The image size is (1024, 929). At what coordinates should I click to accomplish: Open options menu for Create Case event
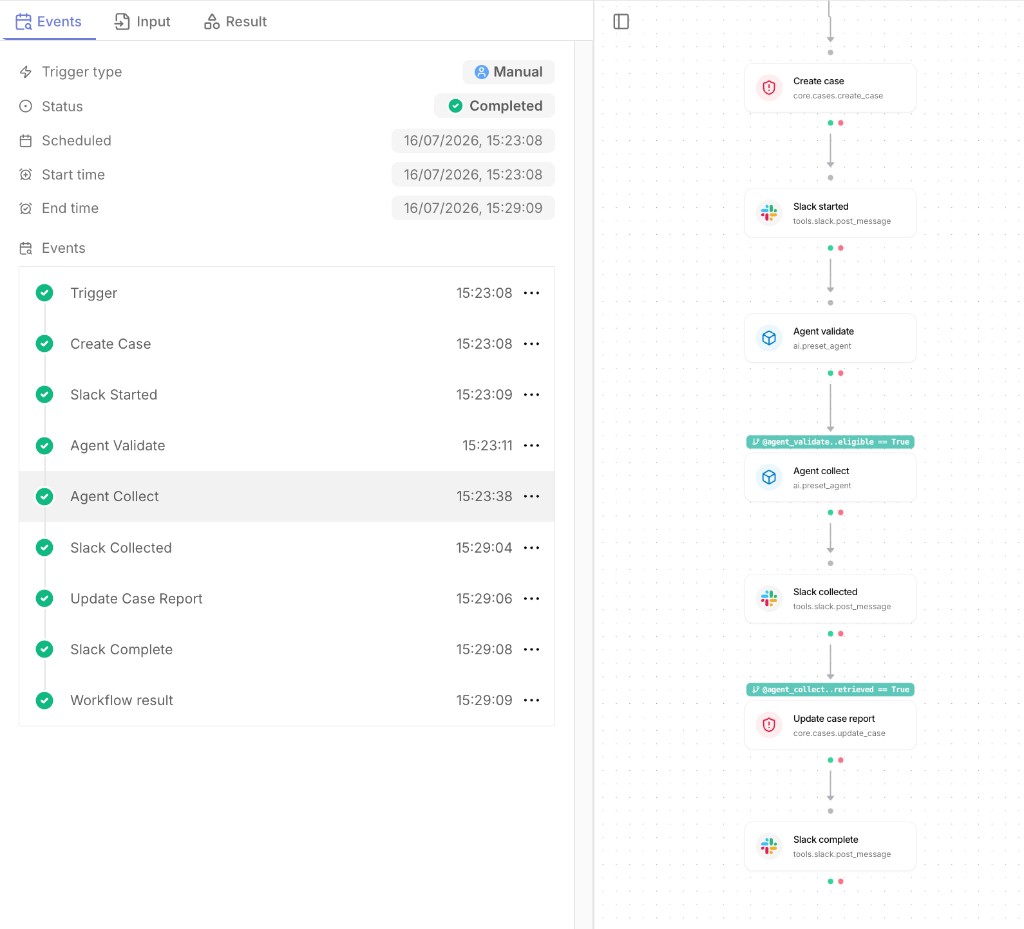tap(532, 344)
